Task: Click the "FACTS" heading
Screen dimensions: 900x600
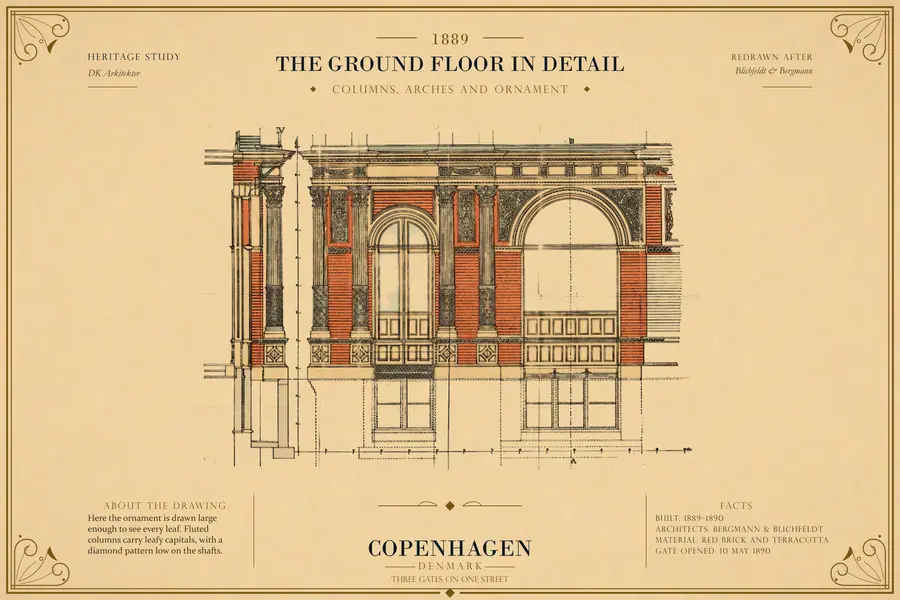Action: coord(736,506)
